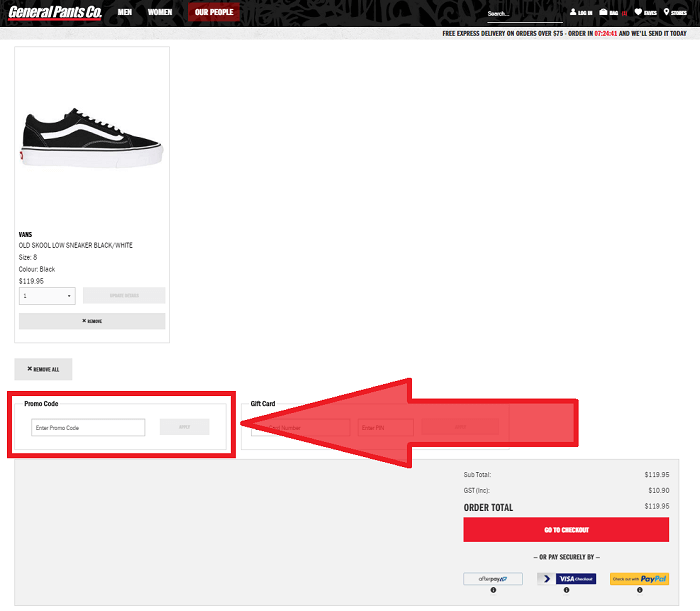Screen dimensions: 700x611
Task: Open the Men menu
Action: pyautogui.click(x=124, y=13)
